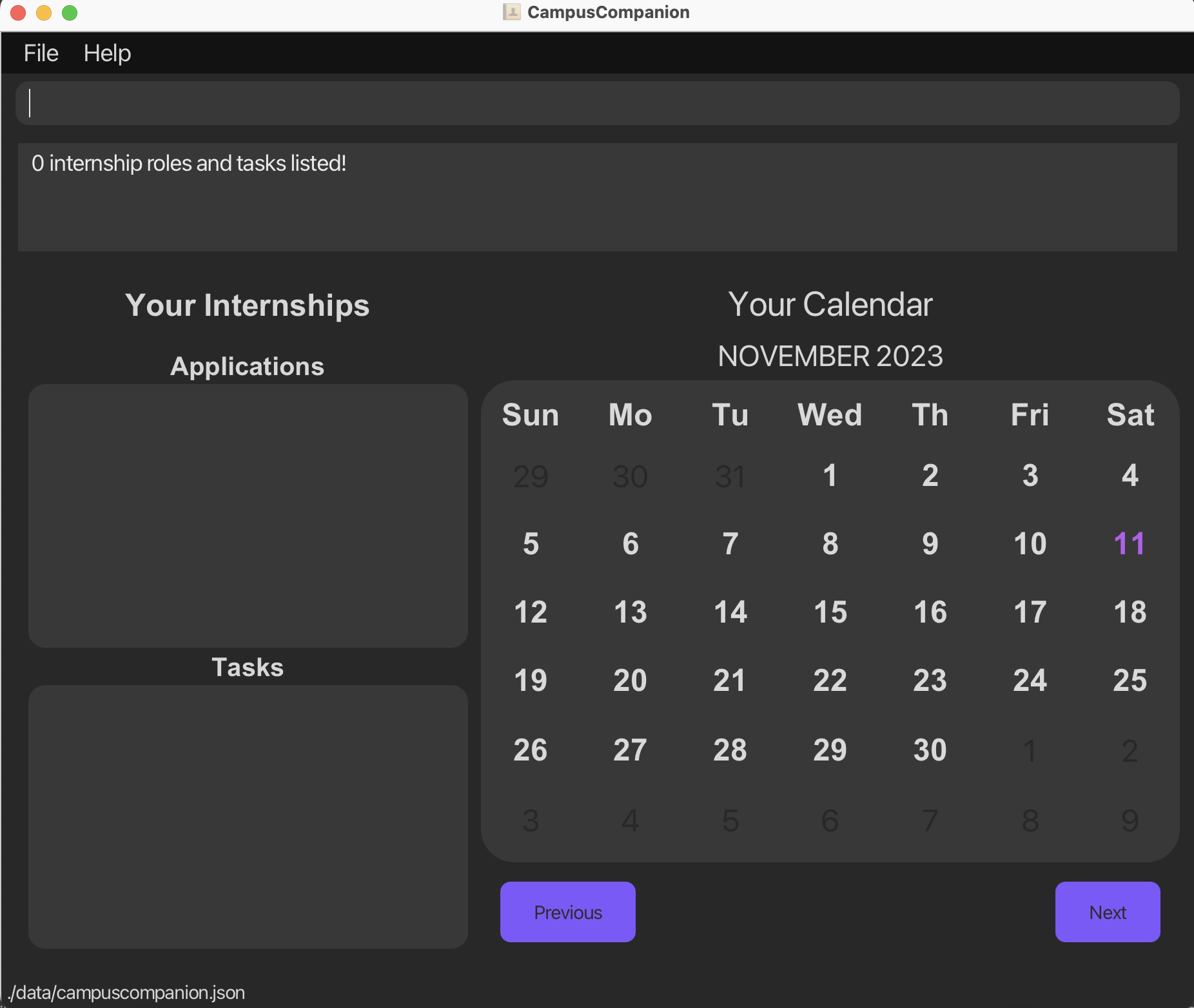Viewport: 1194px width, 1008px height.
Task: Click the result message about internship roles
Action: pyautogui.click(x=189, y=164)
